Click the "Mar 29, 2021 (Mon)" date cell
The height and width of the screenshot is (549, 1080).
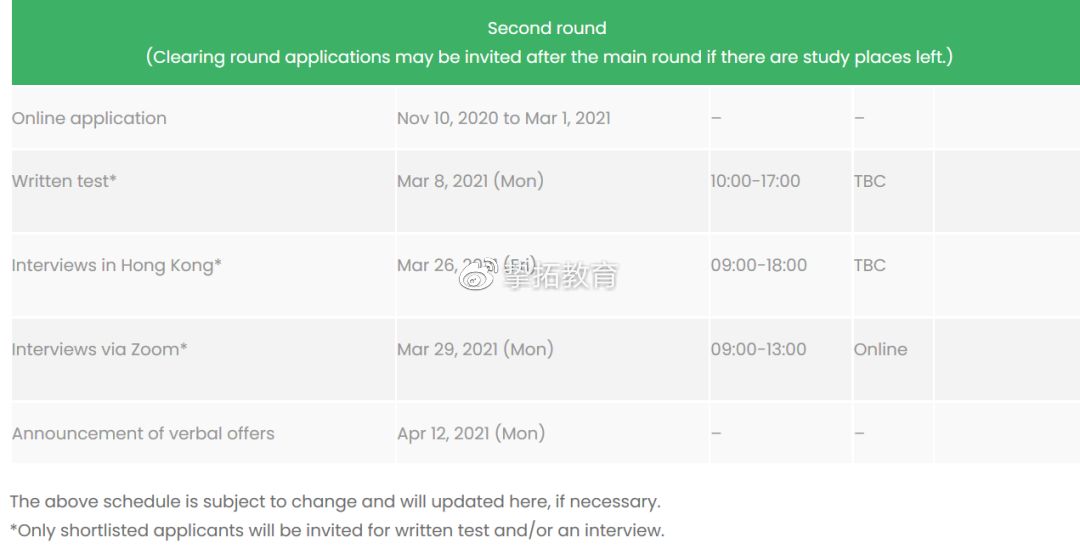point(474,349)
